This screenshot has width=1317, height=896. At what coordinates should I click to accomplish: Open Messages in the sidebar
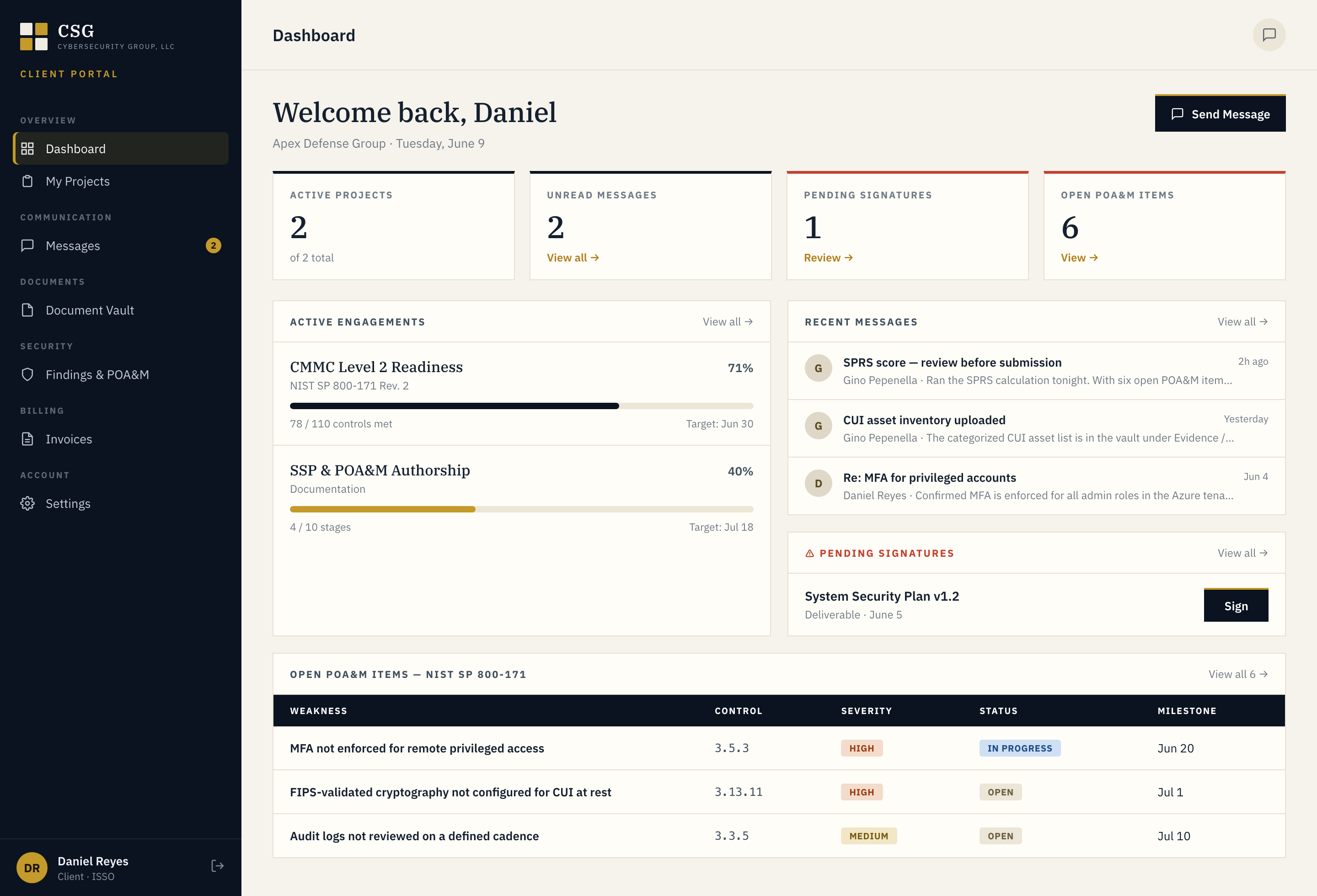pyautogui.click(x=121, y=246)
